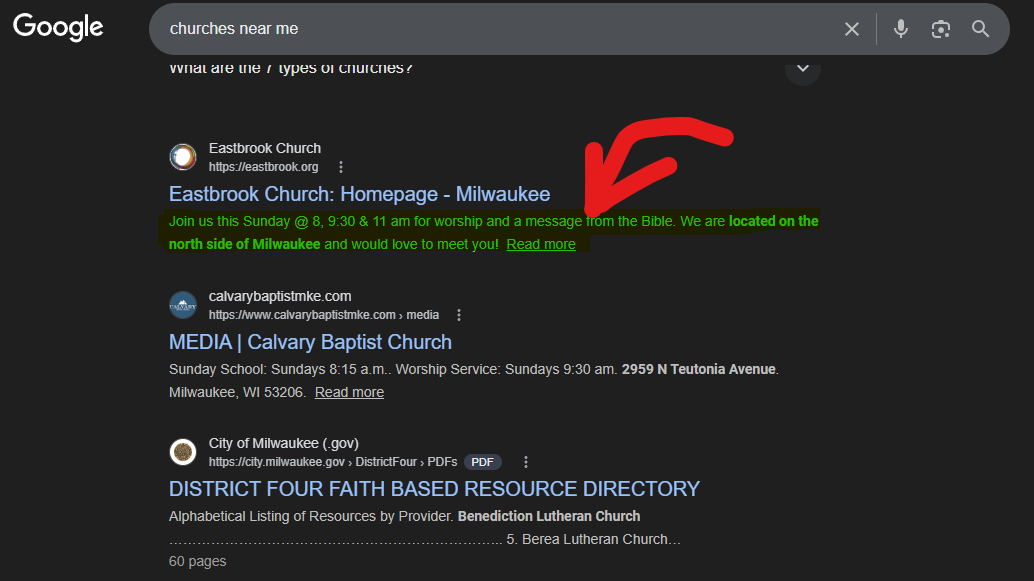Viewport: 1034px width, 581px height.
Task: Click the '60 pages' text
Action: 197,561
